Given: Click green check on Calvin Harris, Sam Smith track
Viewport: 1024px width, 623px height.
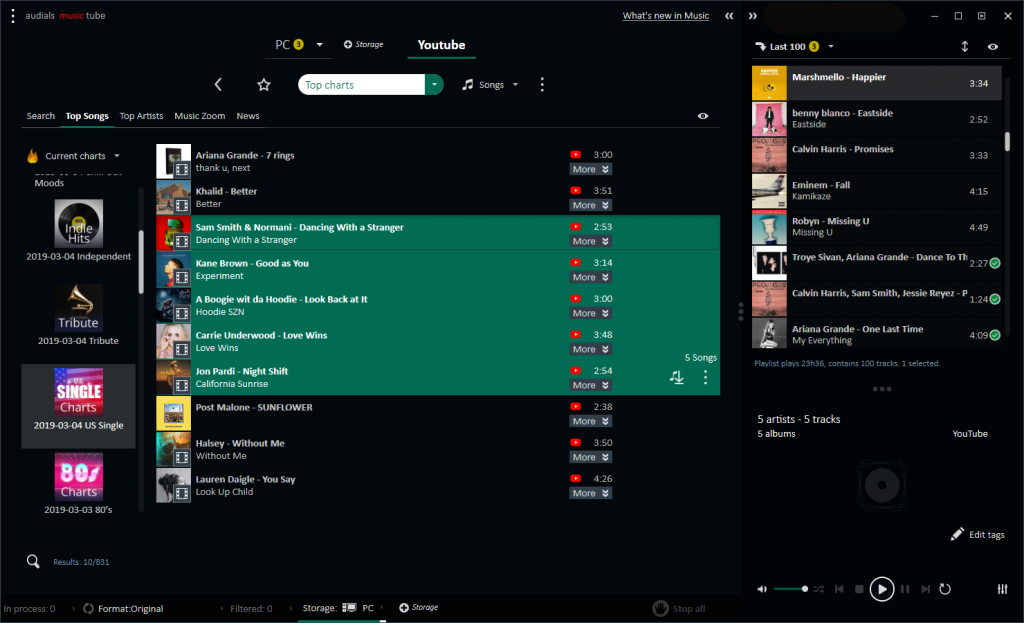Looking at the screenshot, I should point(995,299).
